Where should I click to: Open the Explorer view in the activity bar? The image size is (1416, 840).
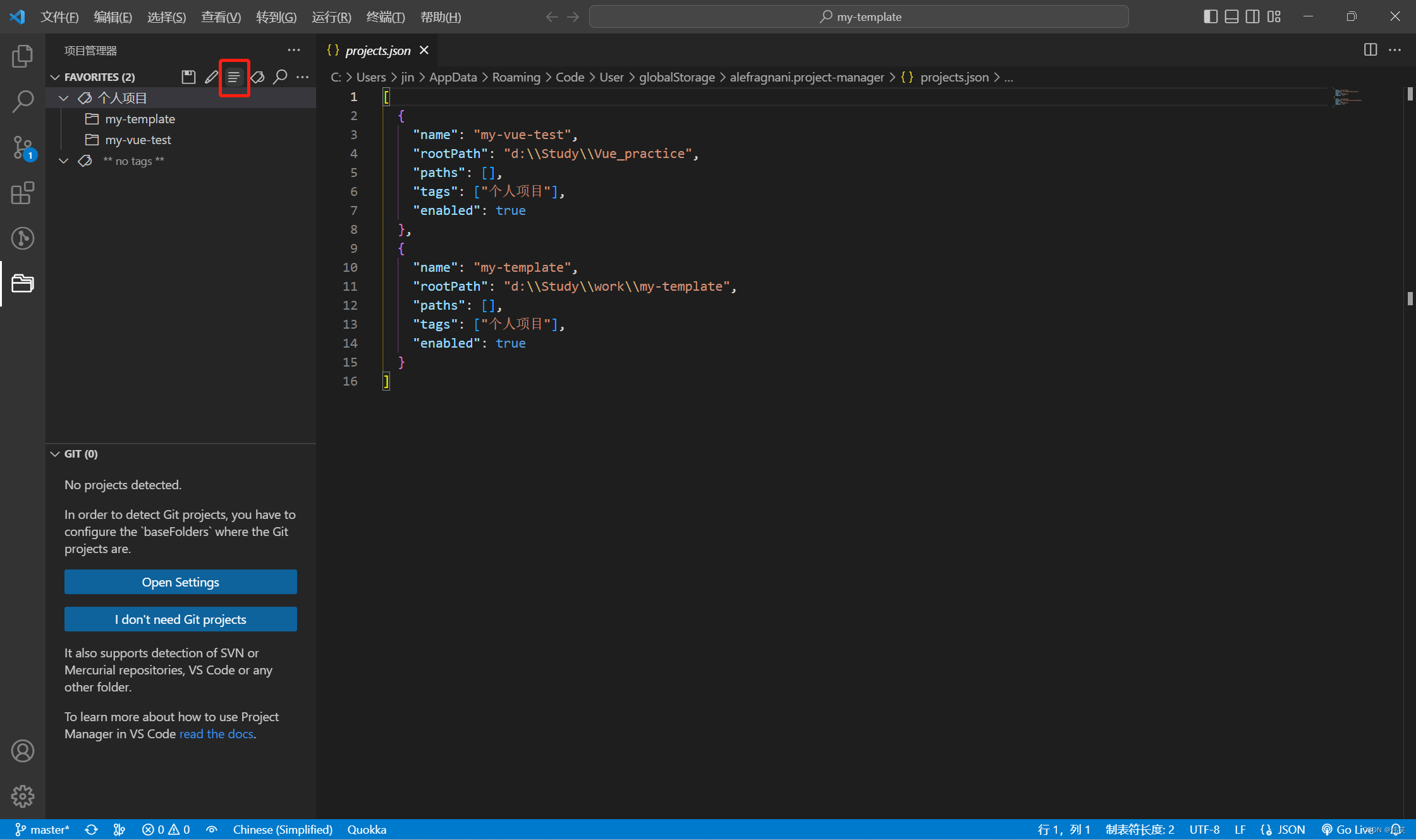coord(22,56)
